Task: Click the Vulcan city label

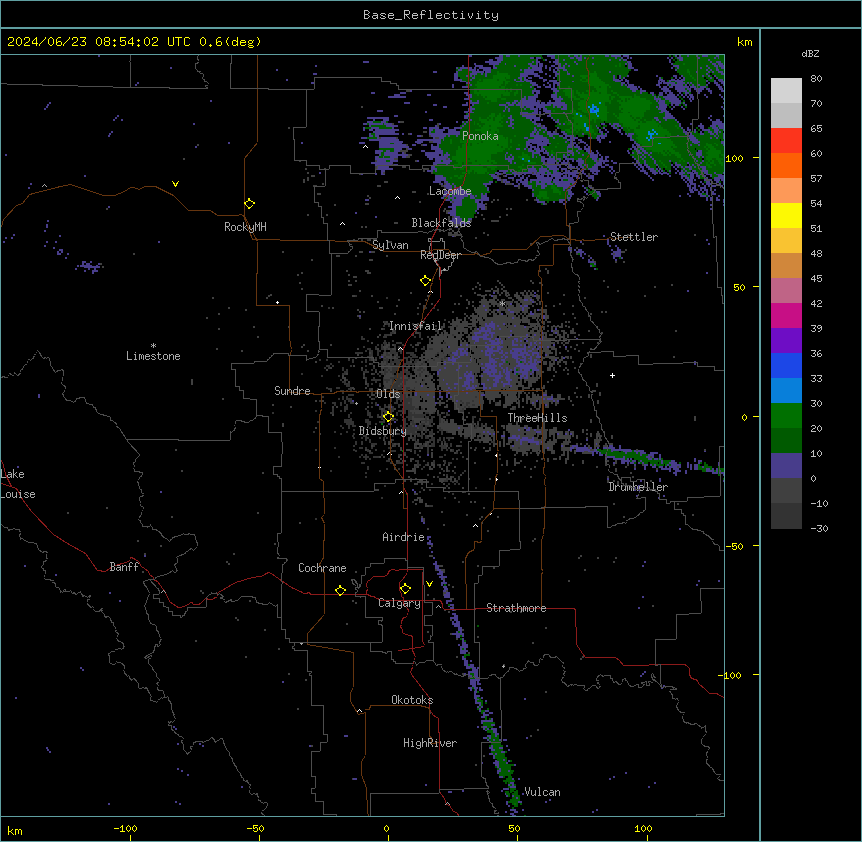Action: tap(543, 792)
